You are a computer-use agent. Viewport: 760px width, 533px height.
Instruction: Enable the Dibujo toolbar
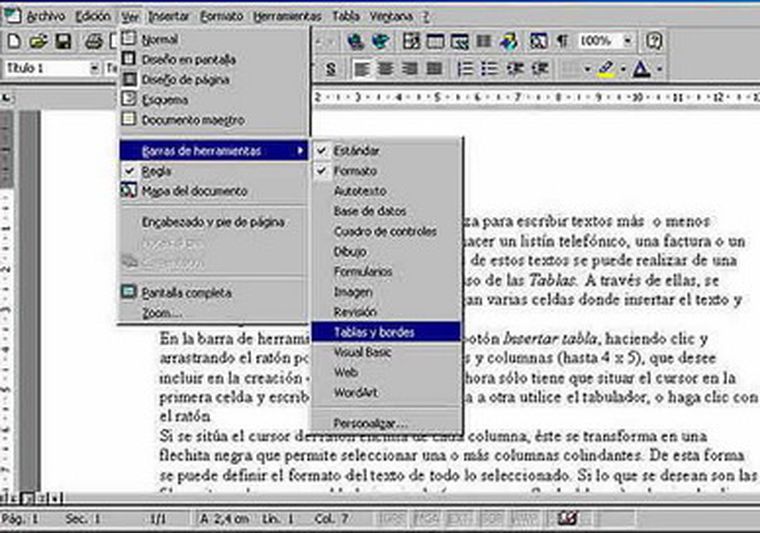click(x=386, y=251)
